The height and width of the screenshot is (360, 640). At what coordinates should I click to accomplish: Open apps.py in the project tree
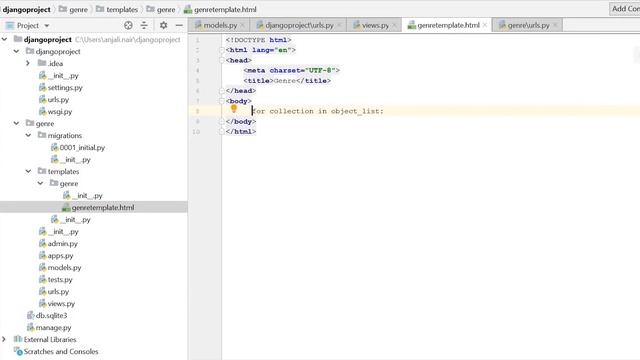pos(60,256)
